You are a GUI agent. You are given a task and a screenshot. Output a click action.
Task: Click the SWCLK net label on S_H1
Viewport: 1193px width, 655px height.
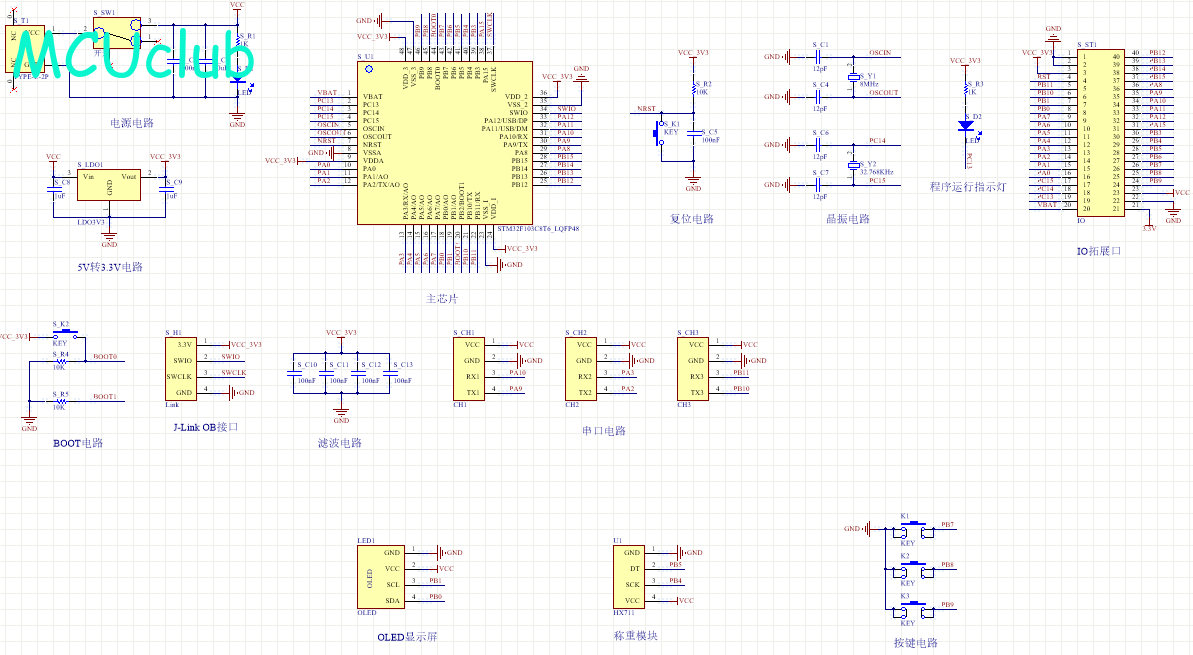pos(234,373)
